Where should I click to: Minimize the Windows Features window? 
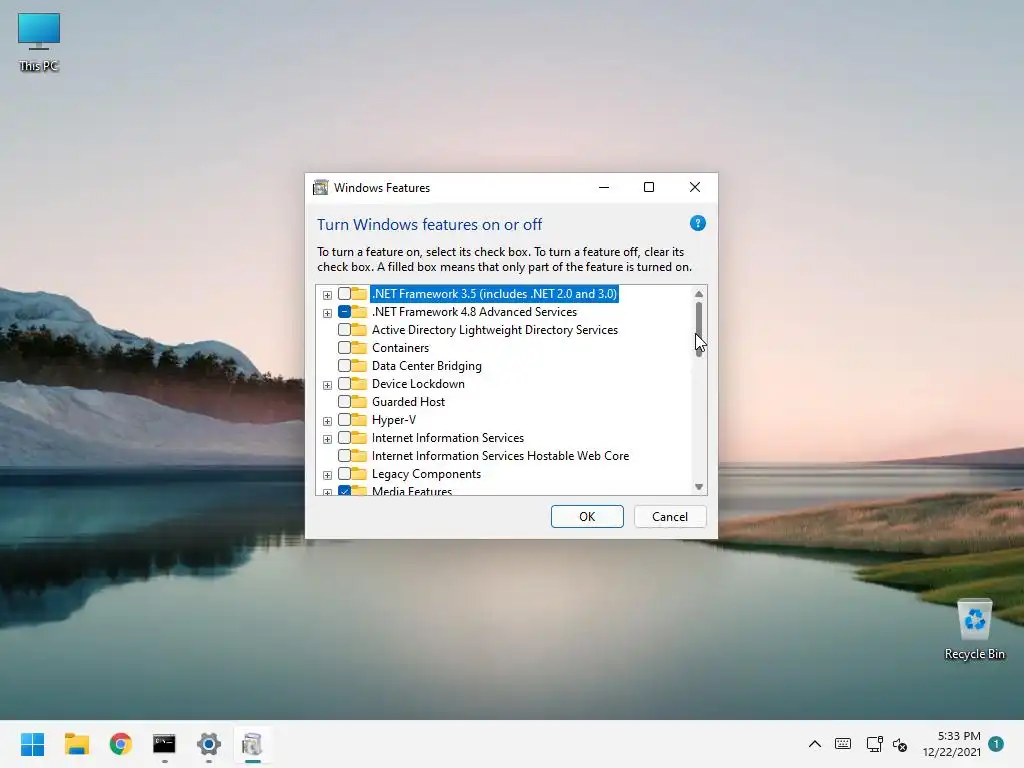click(604, 187)
